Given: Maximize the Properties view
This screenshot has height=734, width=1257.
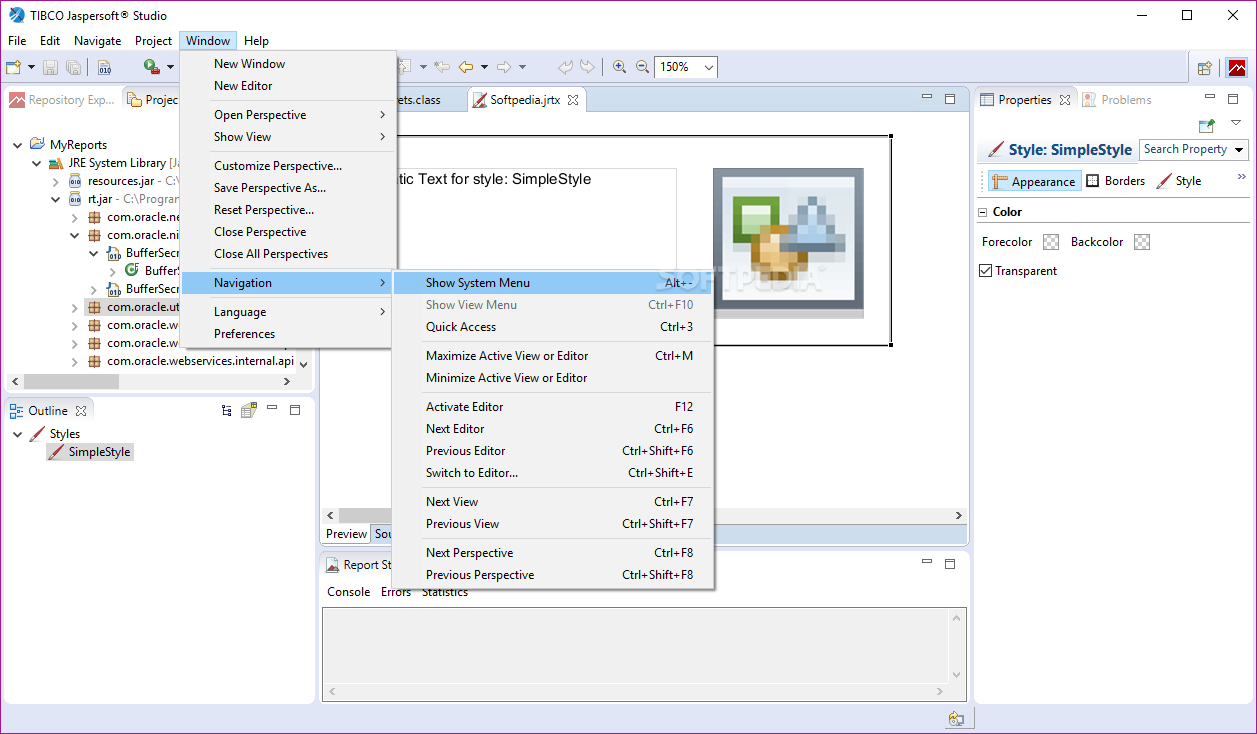Looking at the screenshot, I should pos(1233,99).
